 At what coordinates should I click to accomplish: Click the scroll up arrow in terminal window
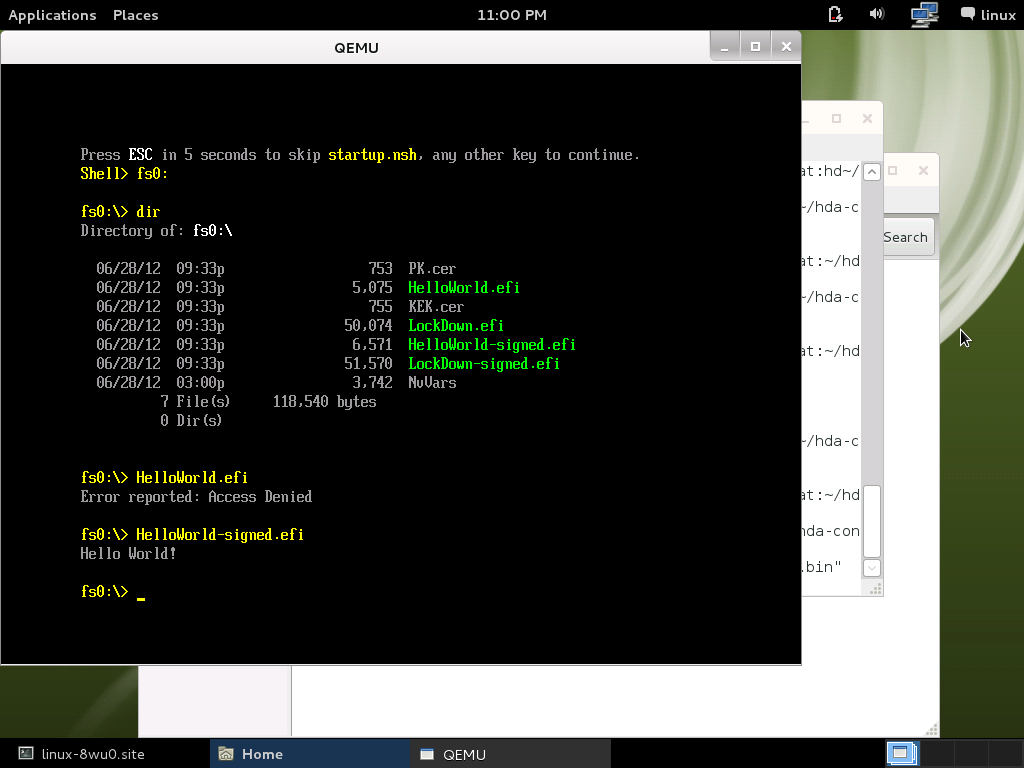click(871, 172)
